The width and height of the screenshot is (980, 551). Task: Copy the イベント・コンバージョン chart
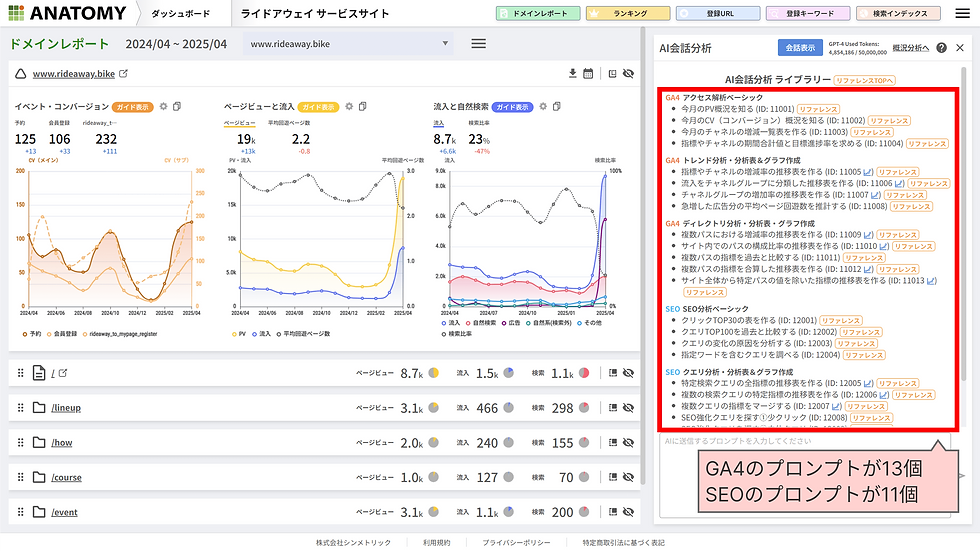point(177,107)
